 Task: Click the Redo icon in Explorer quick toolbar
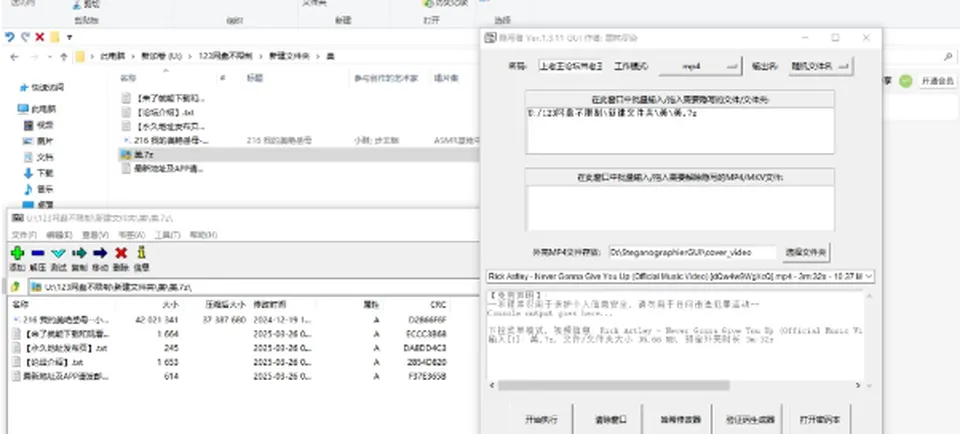25,37
